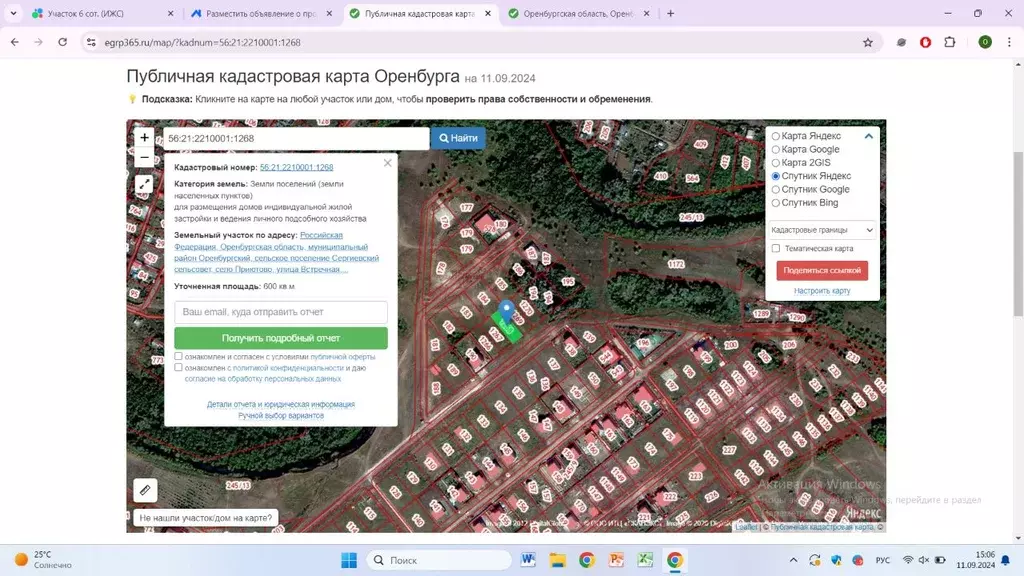This screenshot has width=1024, height=576.
Task: Click the zoom in plus icon on map
Action: click(x=144, y=136)
